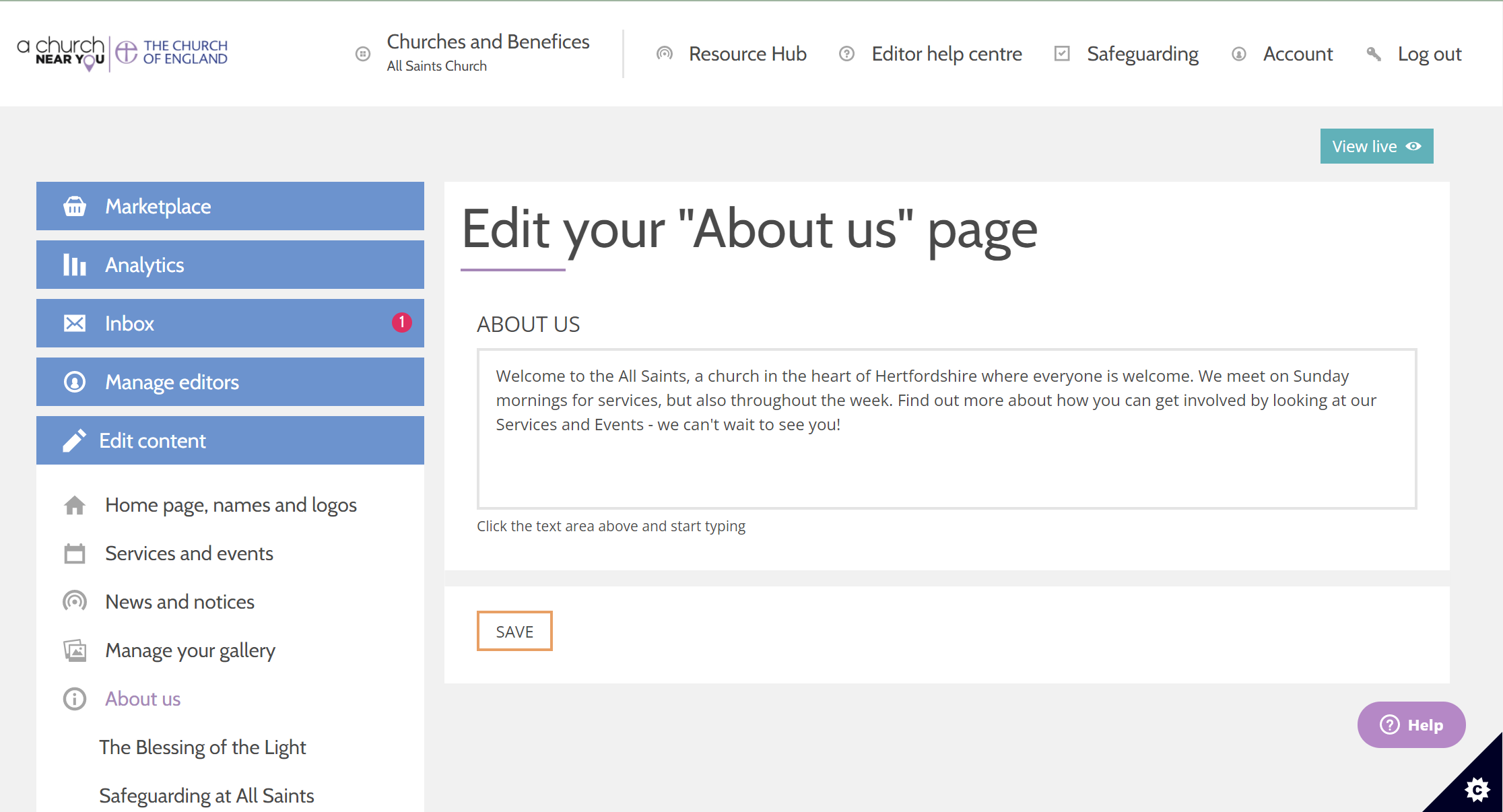Click the Manage your gallery picture icon

[x=75, y=650]
